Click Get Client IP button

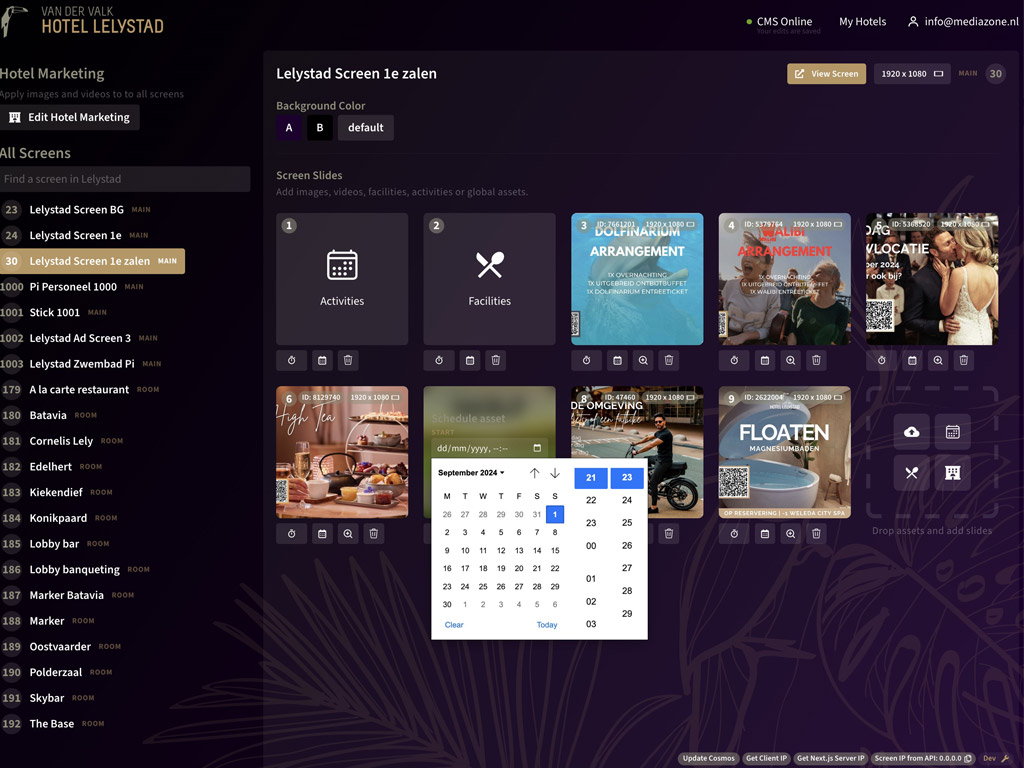click(x=766, y=759)
